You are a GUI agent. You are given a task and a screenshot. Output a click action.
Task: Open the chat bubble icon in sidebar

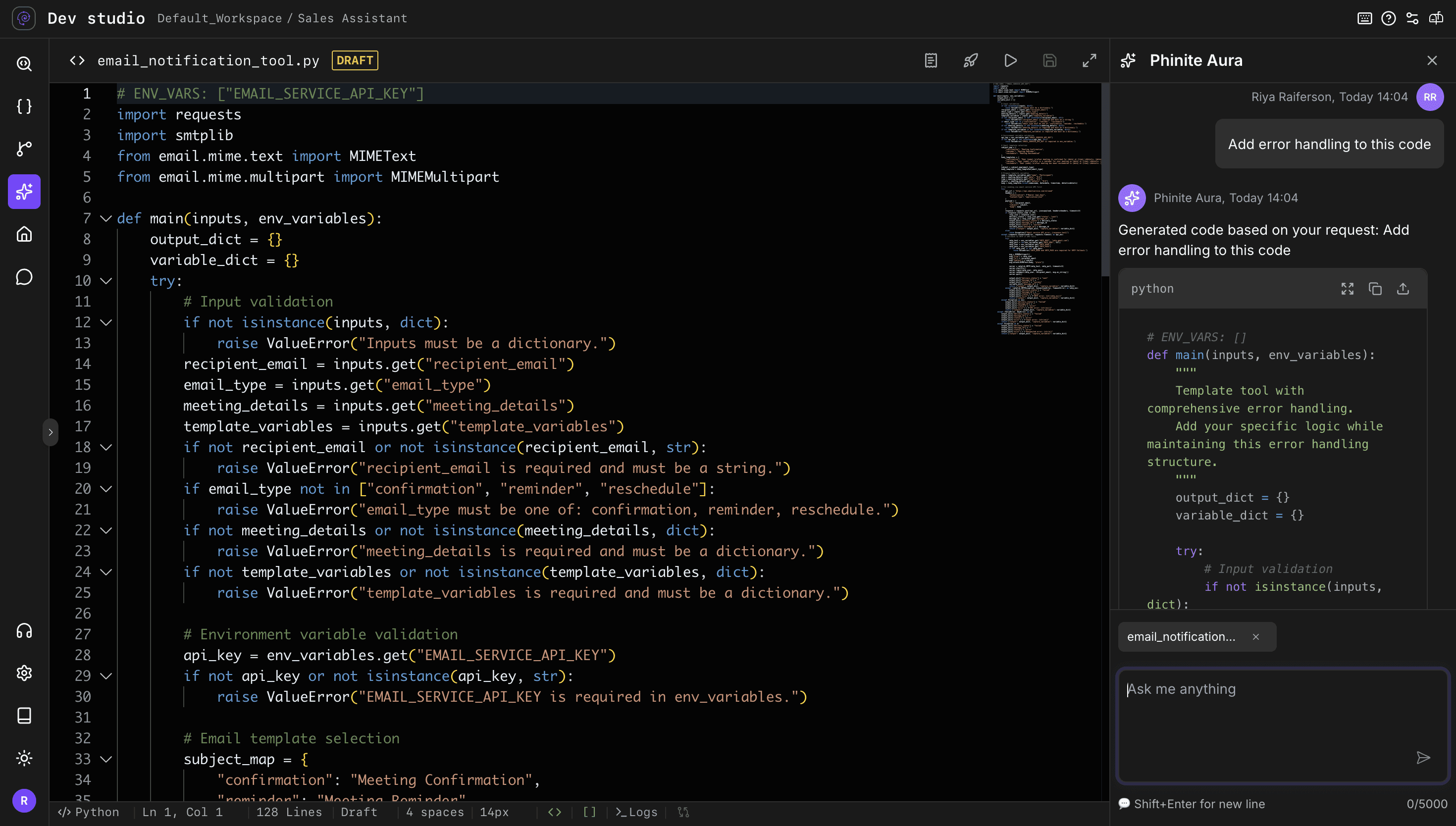pyautogui.click(x=24, y=277)
